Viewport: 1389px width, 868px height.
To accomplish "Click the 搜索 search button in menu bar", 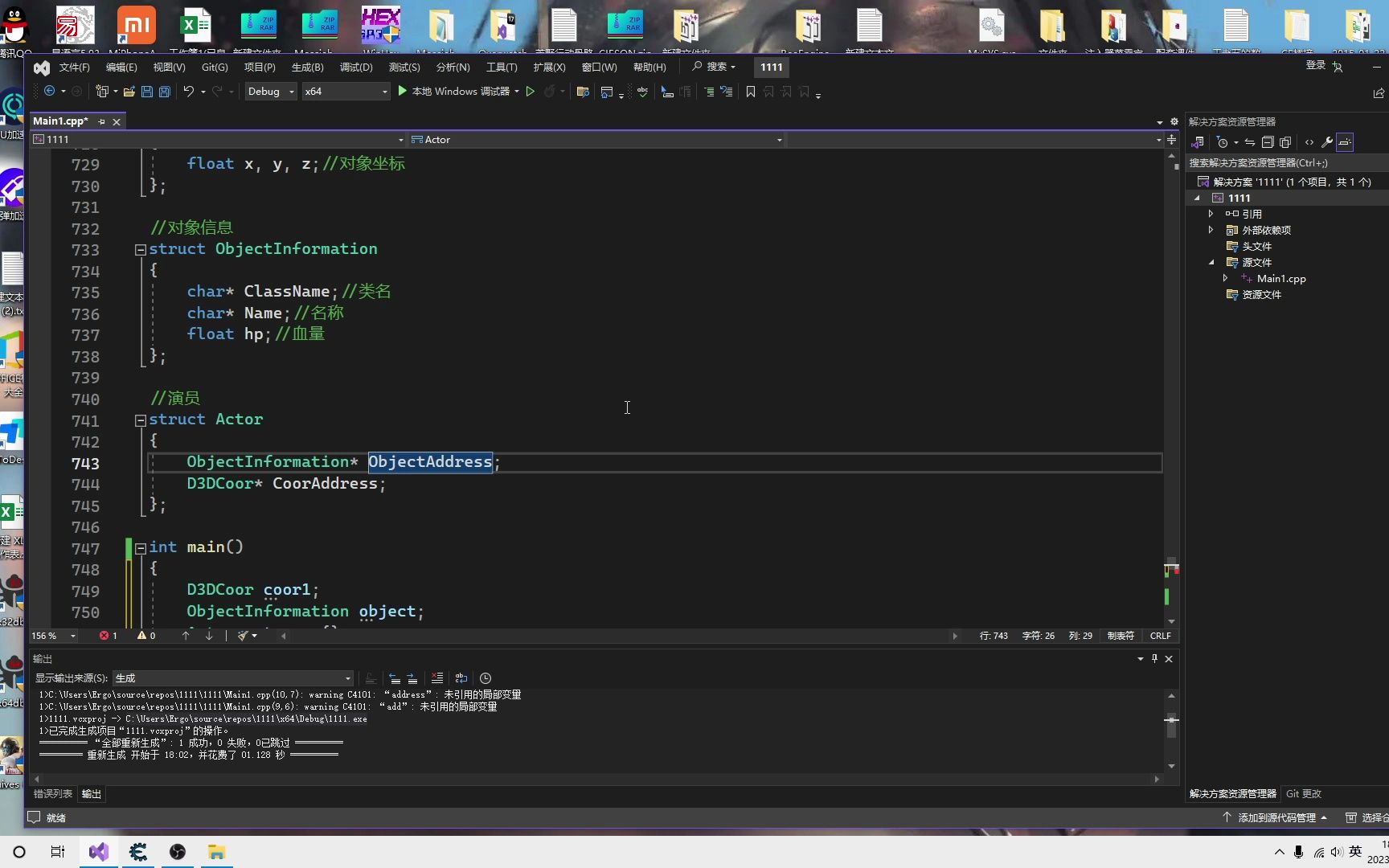I will click(714, 67).
